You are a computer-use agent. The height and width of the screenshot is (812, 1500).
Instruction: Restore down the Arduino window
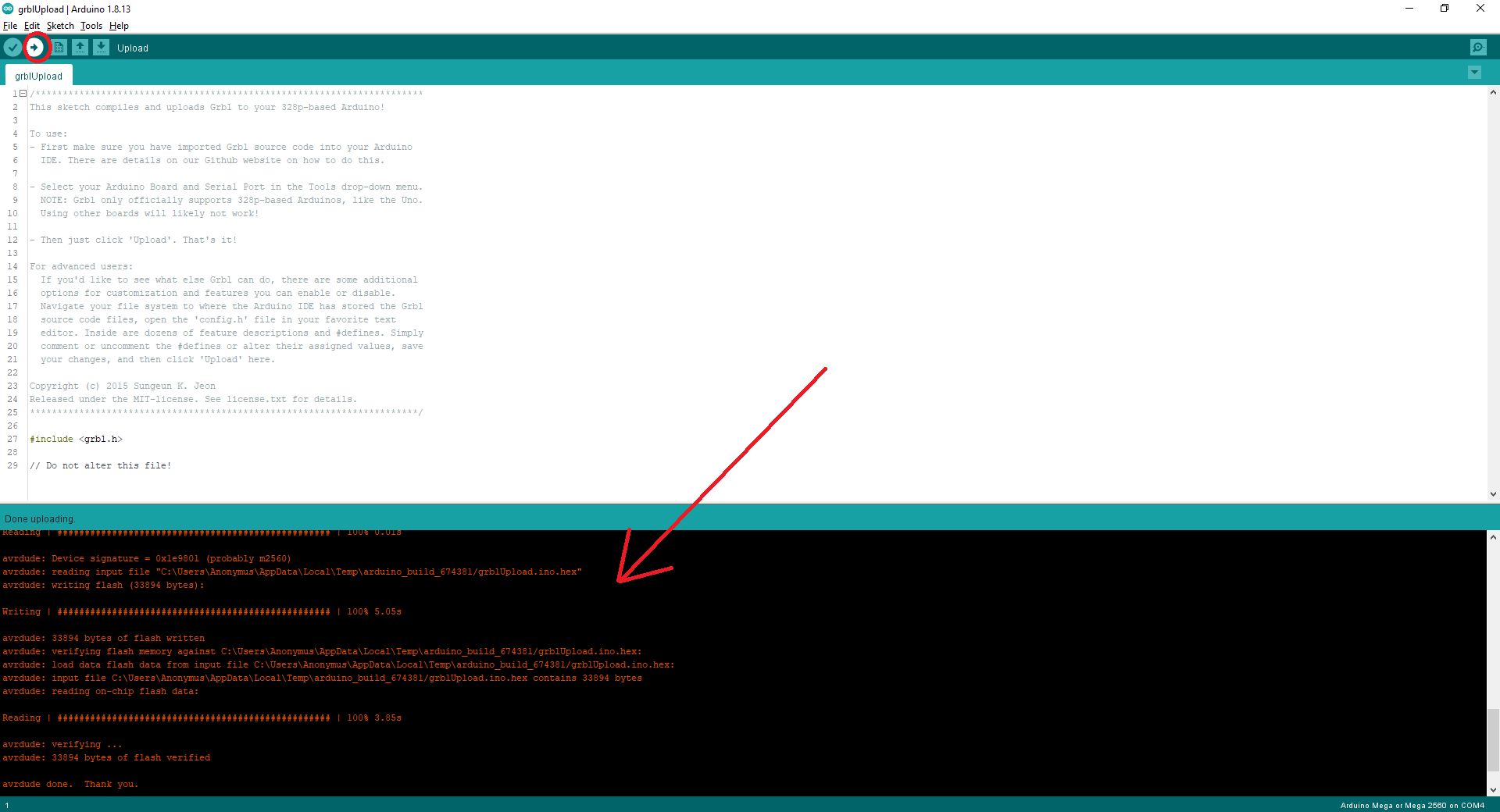tap(1445, 9)
